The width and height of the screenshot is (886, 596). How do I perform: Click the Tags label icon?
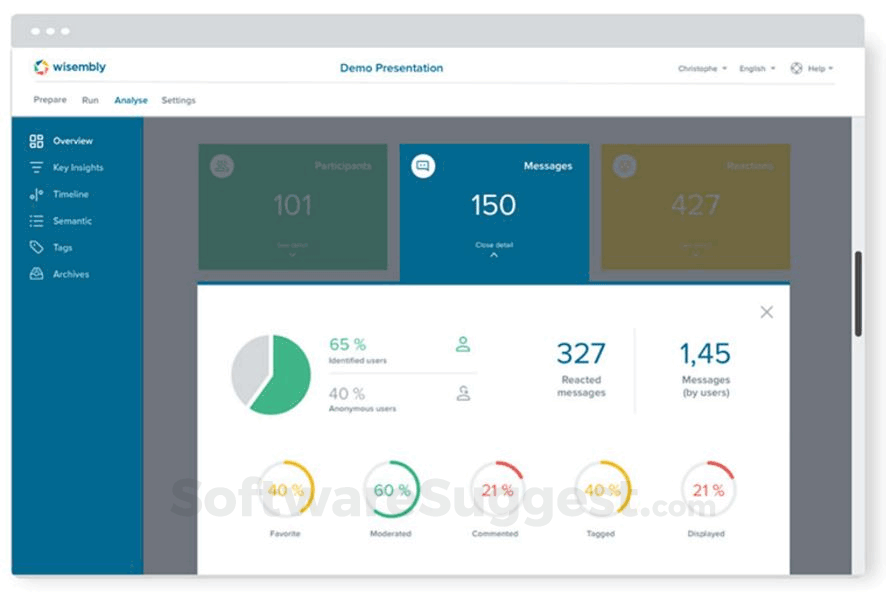coord(36,247)
